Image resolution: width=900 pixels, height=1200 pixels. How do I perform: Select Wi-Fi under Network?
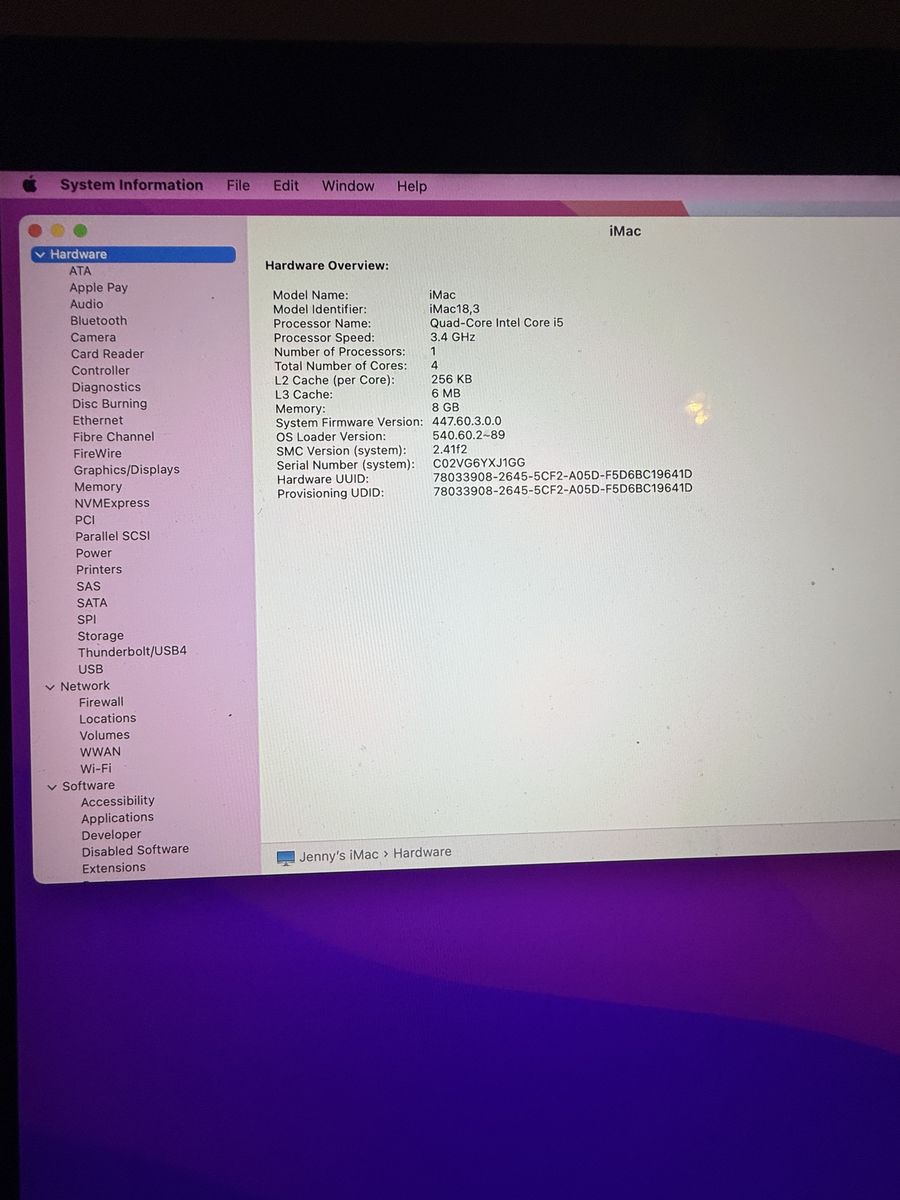pyautogui.click(x=96, y=769)
